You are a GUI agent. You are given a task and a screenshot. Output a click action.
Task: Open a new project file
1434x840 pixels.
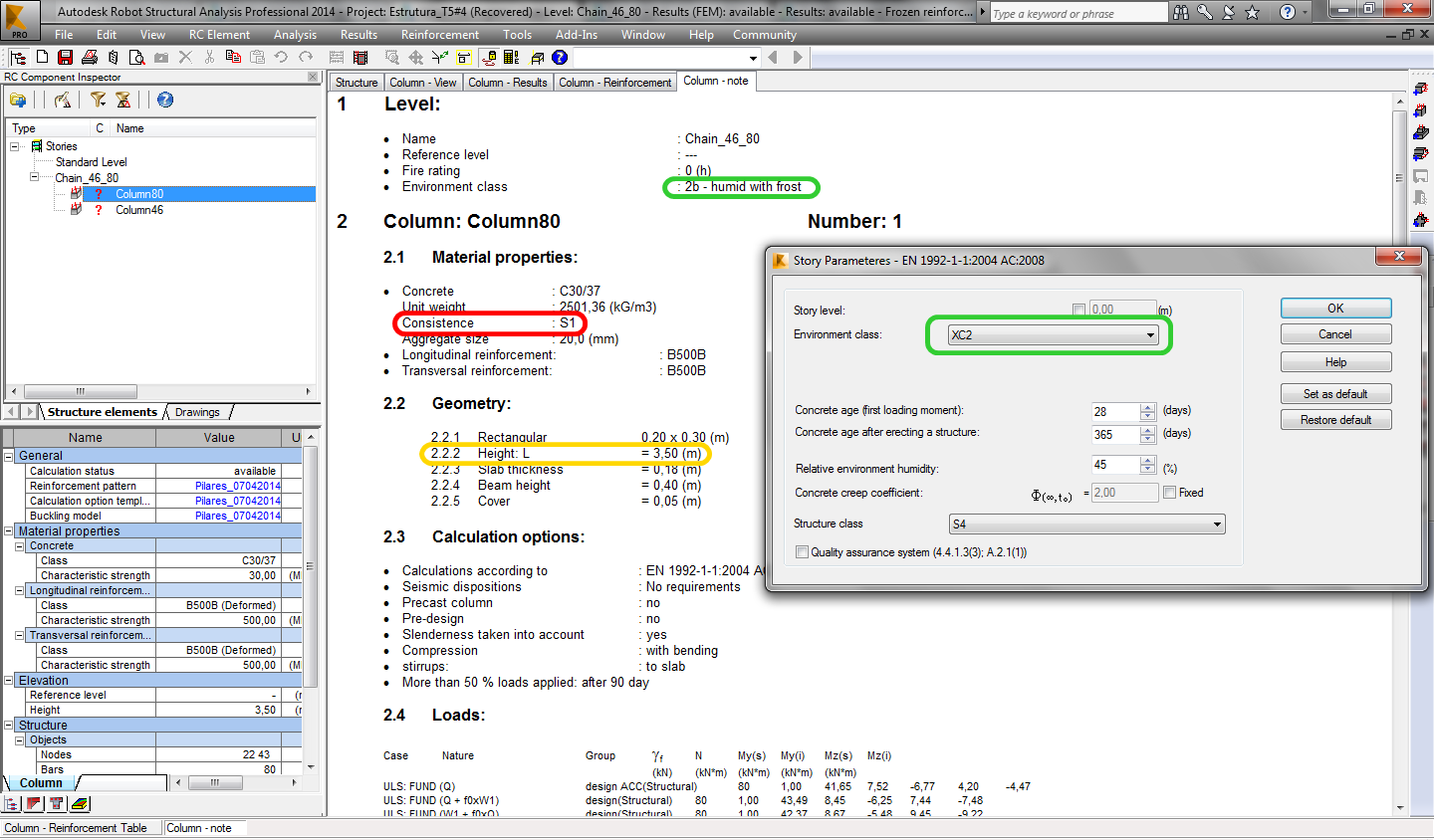41,57
